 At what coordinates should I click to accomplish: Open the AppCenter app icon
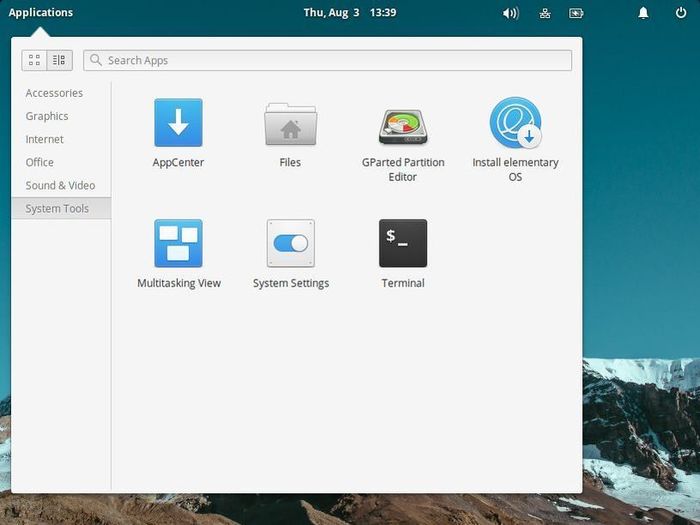pyautogui.click(x=178, y=123)
